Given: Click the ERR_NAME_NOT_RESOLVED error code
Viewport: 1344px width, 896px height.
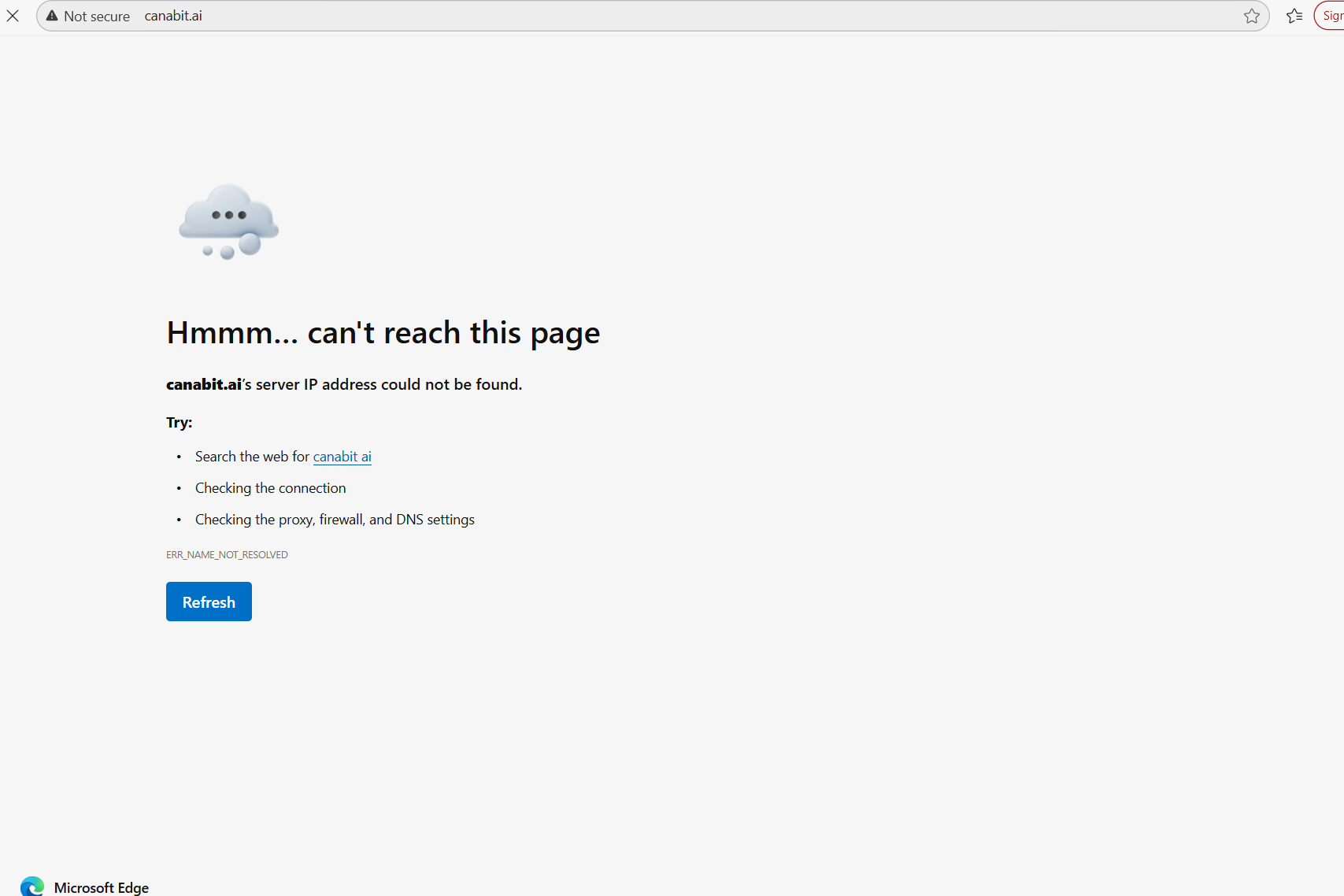Looking at the screenshot, I should coord(227,555).
